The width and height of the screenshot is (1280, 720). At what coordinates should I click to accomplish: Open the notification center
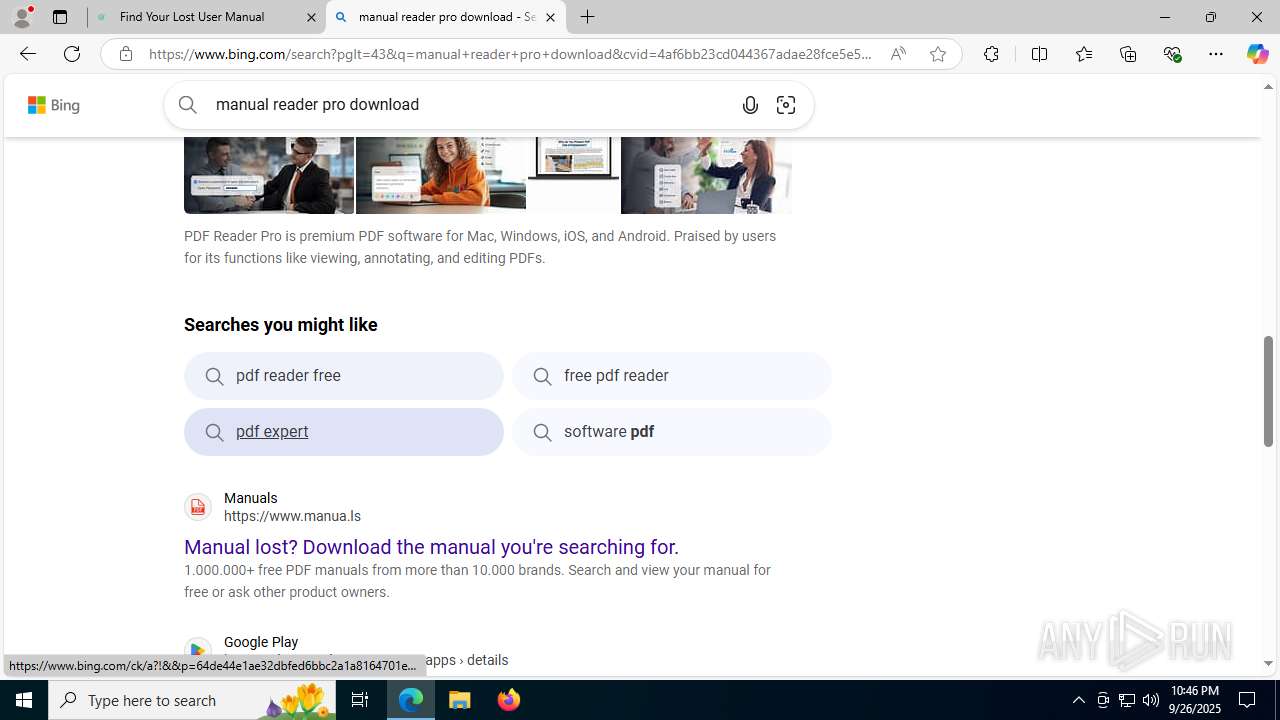[x=1248, y=700]
